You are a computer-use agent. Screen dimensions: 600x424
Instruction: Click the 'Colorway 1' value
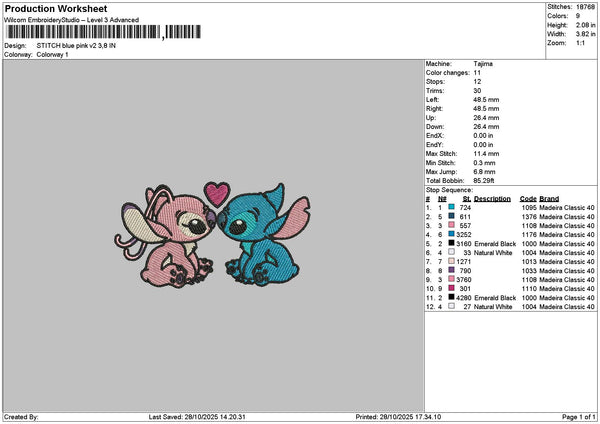point(52,55)
